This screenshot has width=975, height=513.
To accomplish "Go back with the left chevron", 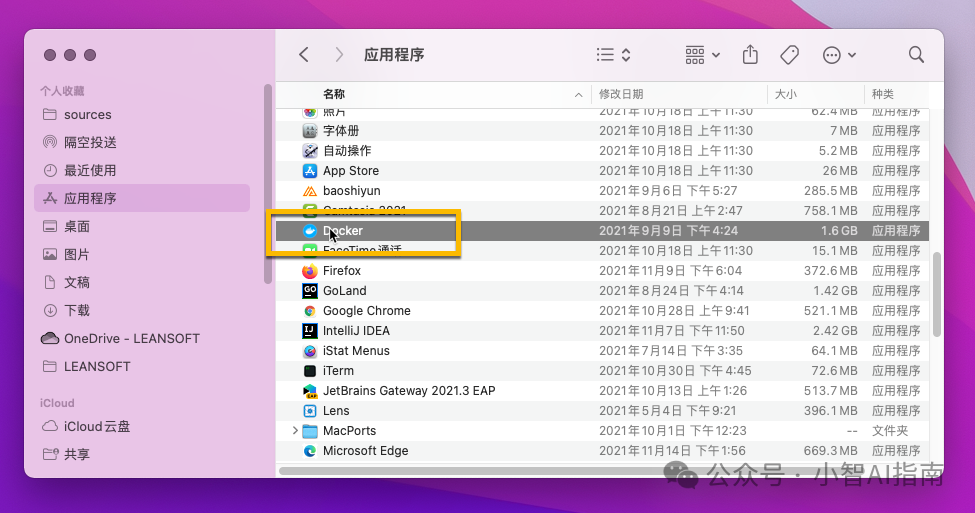I will click(303, 55).
